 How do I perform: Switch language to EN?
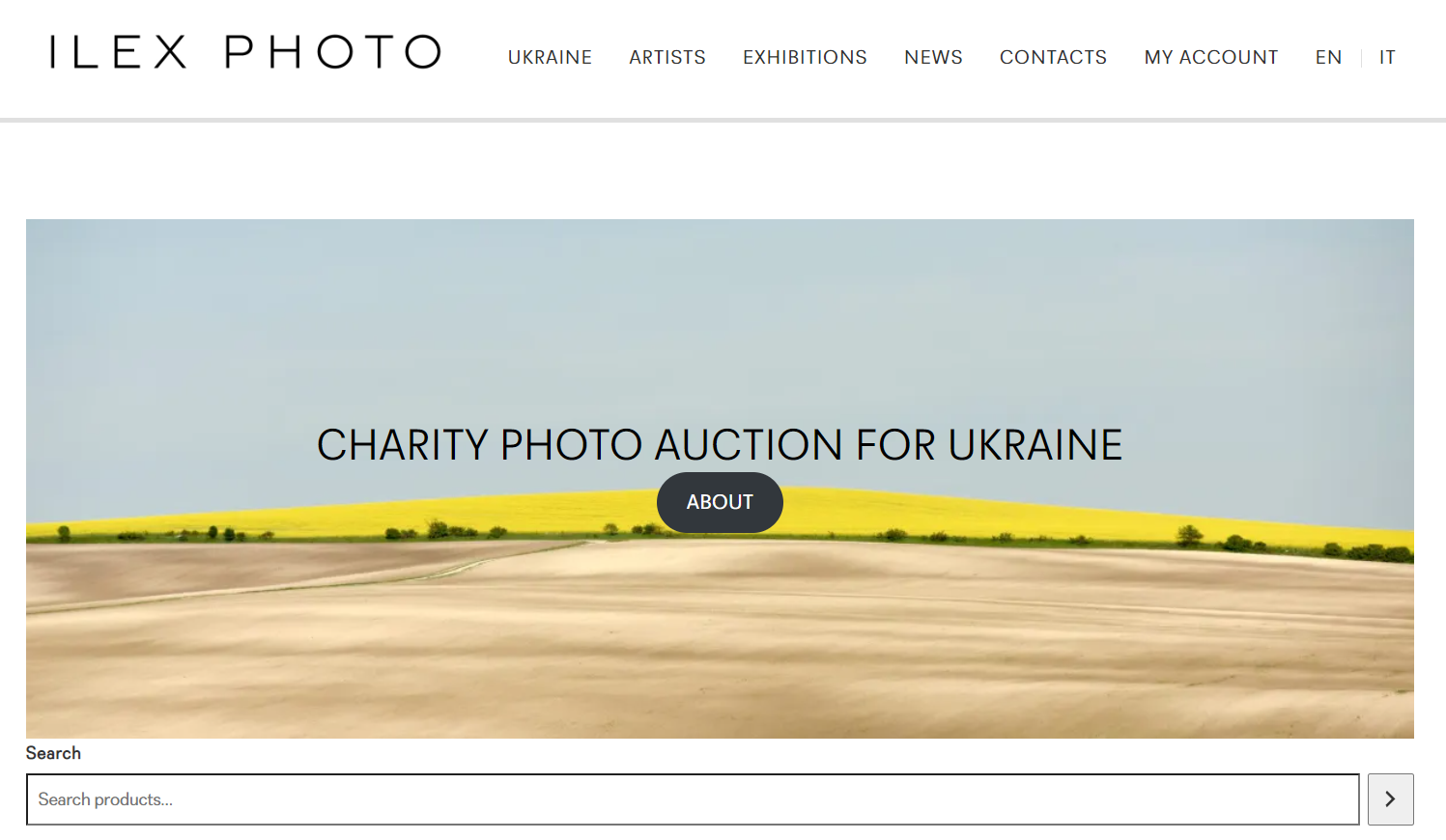(x=1328, y=57)
